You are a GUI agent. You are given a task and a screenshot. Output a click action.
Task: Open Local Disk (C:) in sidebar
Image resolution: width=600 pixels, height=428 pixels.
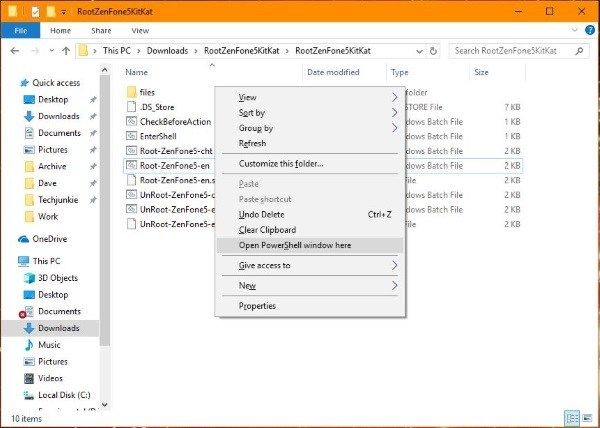(x=64, y=395)
